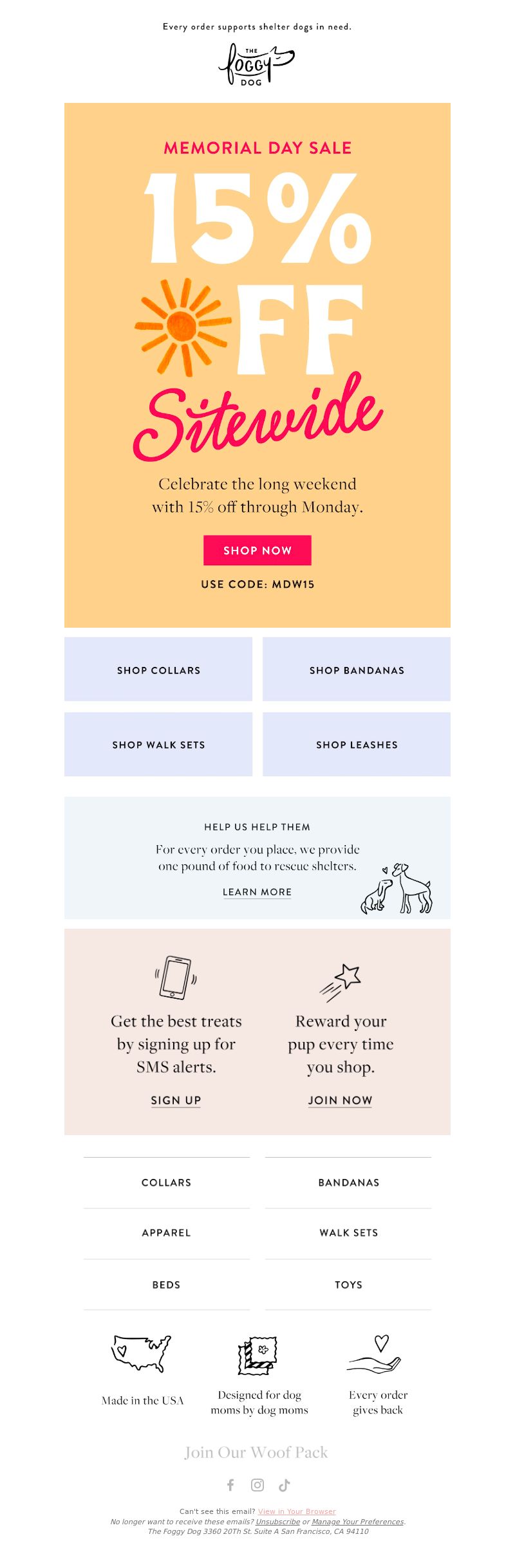Click the USA map heart icon
This screenshot has height=1568, width=515.
coord(141,1353)
